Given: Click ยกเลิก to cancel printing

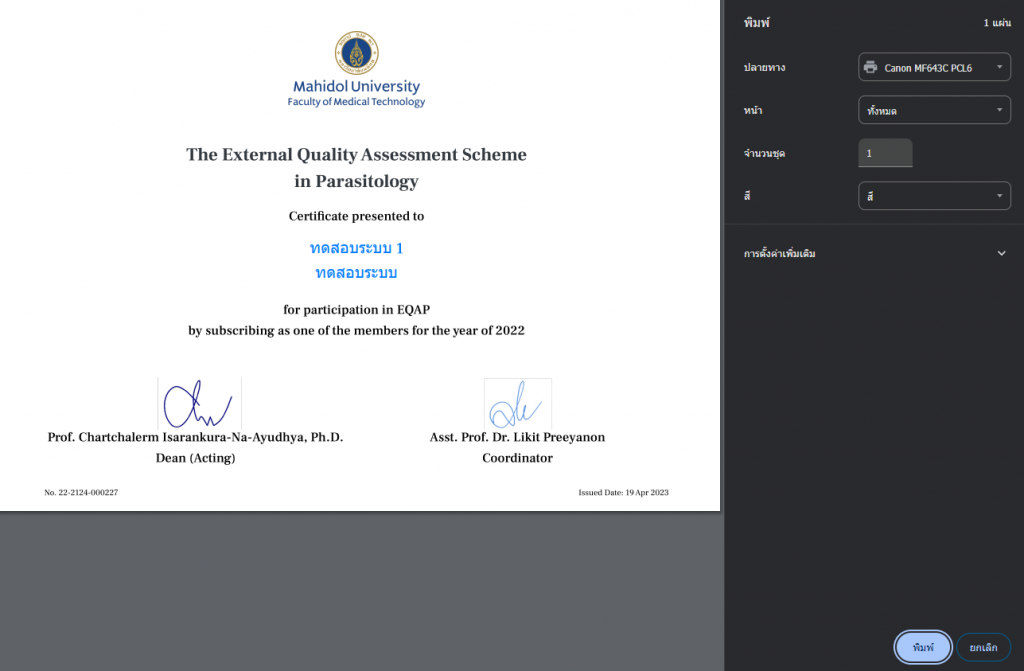Looking at the screenshot, I should 982,647.
